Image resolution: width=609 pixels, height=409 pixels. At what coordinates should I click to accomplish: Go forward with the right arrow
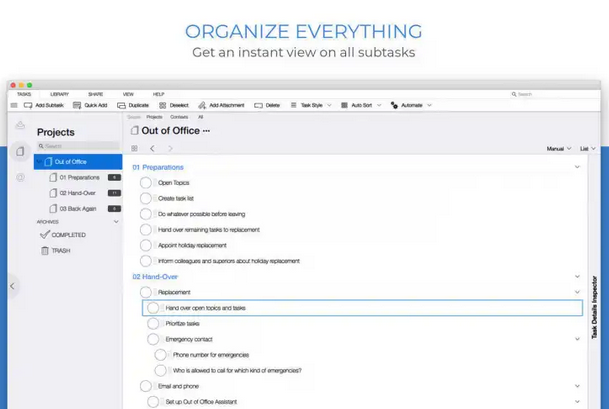[170, 148]
